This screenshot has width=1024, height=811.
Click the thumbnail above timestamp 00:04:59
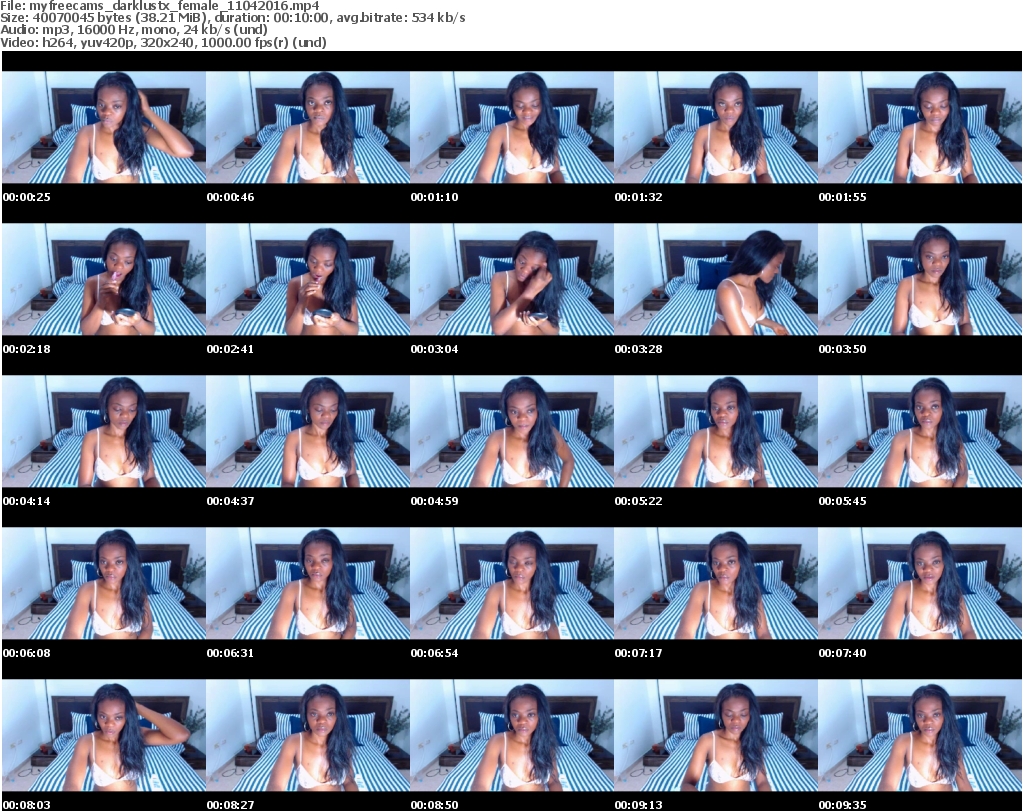tap(511, 431)
